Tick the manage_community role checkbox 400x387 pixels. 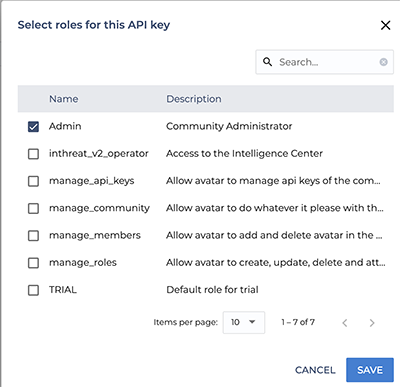(33, 208)
